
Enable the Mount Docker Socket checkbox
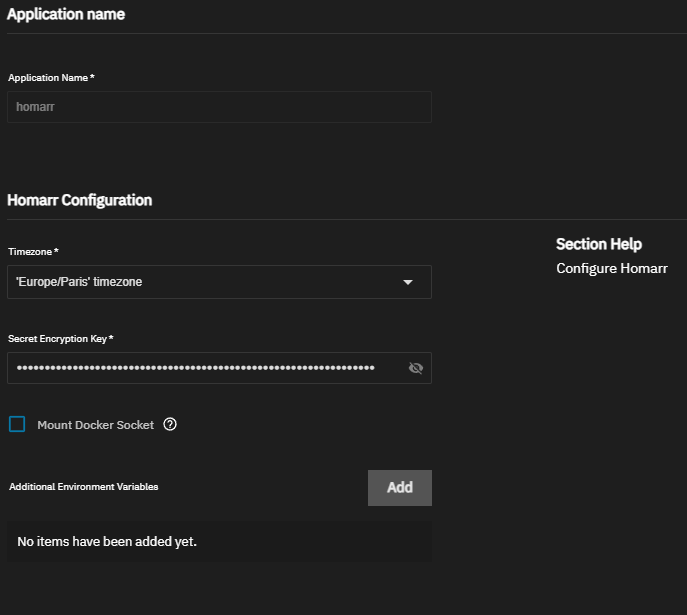[x=17, y=424]
